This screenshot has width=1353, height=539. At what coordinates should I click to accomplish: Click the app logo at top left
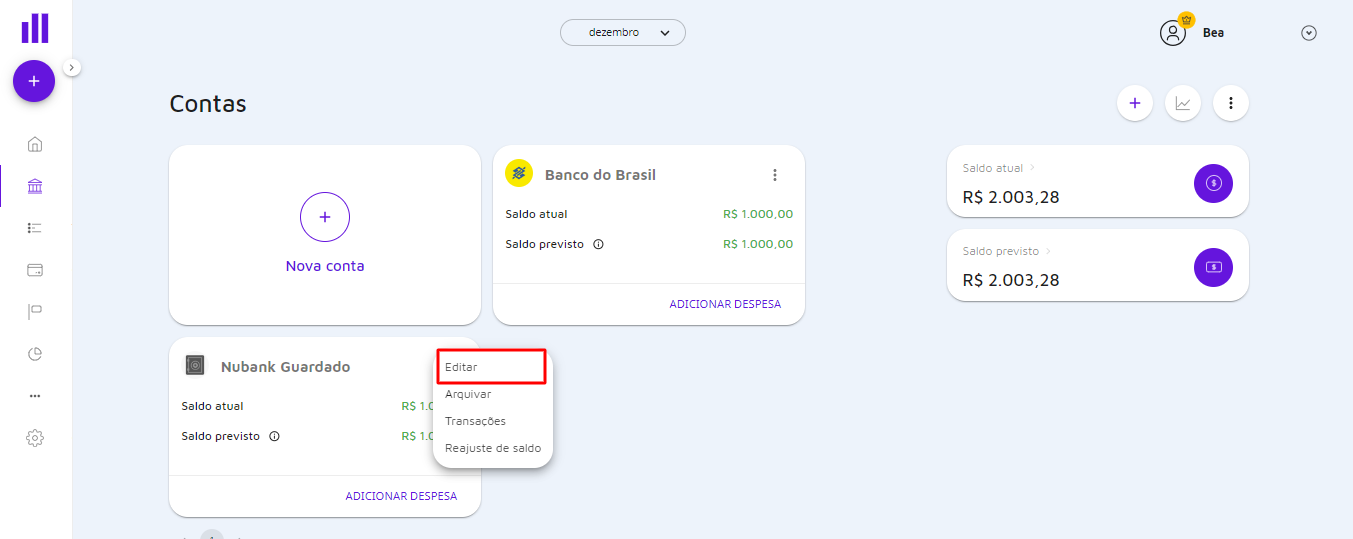coord(35,28)
